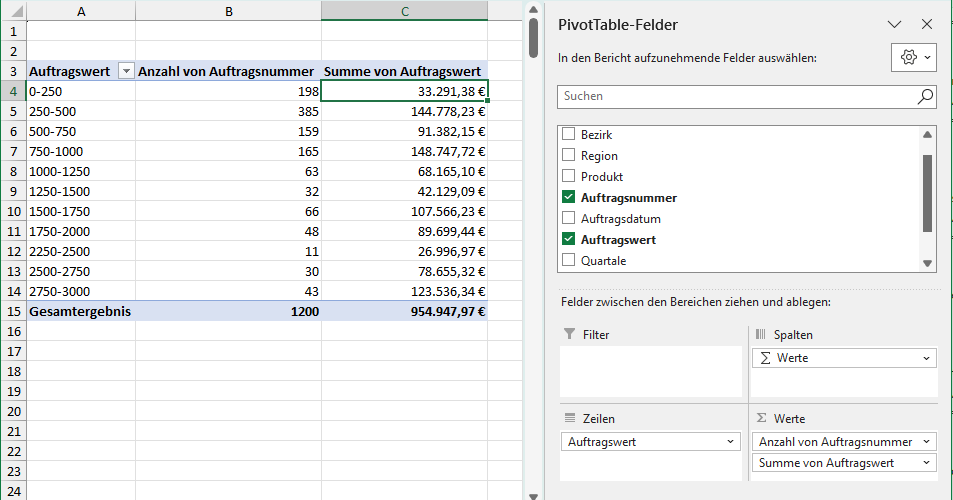
Task: Close the PivotTable-Felder pane
Action: (x=927, y=24)
